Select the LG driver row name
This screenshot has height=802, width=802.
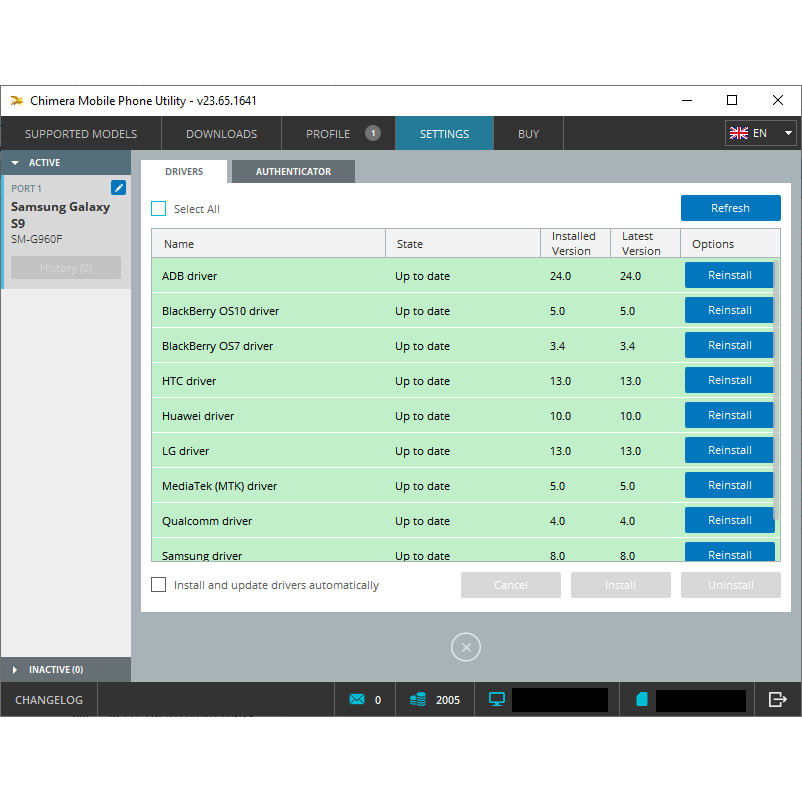point(185,451)
